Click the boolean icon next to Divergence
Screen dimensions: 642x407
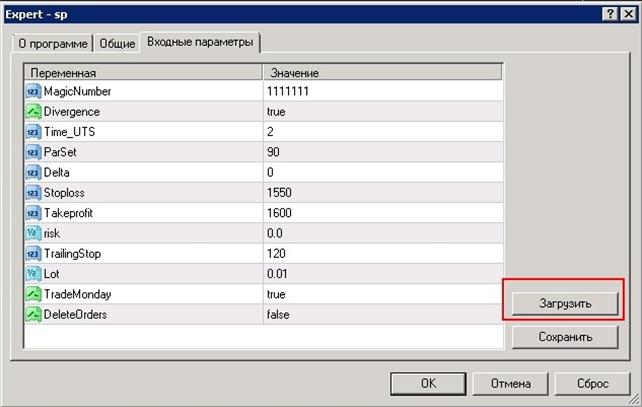(34, 112)
